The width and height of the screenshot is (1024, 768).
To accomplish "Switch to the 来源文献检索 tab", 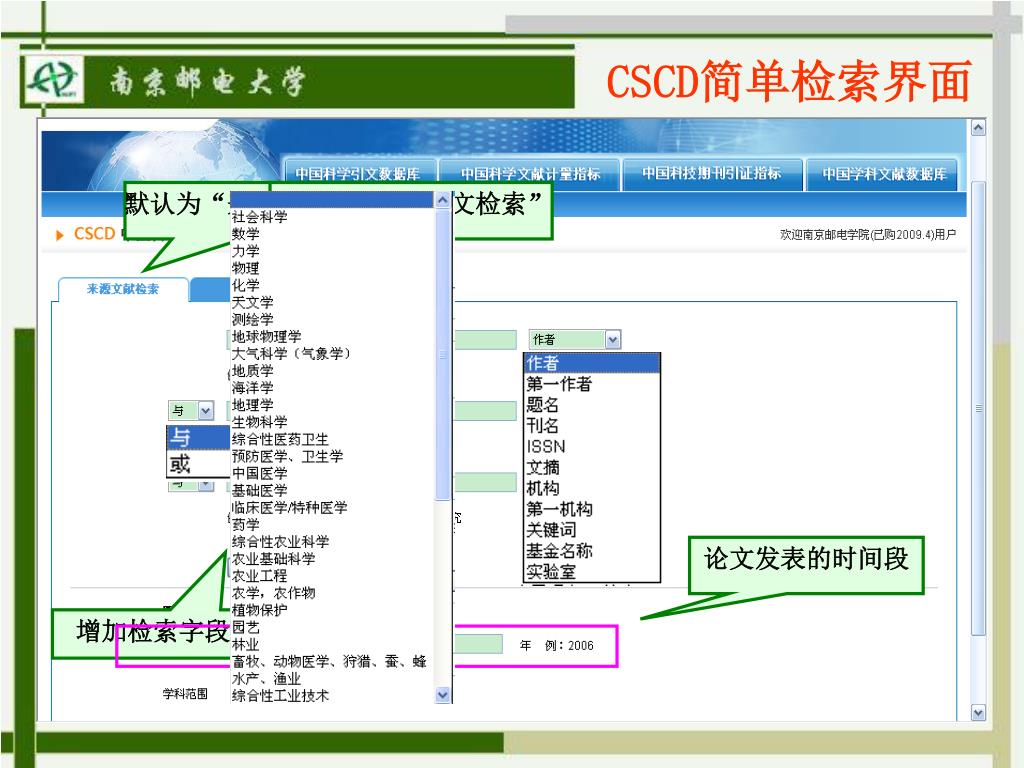I will (x=123, y=289).
